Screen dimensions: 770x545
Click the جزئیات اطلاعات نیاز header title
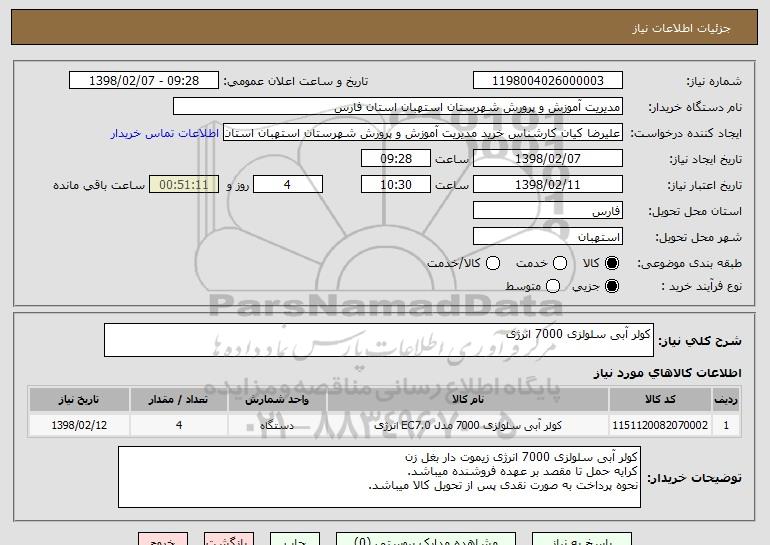point(682,28)
